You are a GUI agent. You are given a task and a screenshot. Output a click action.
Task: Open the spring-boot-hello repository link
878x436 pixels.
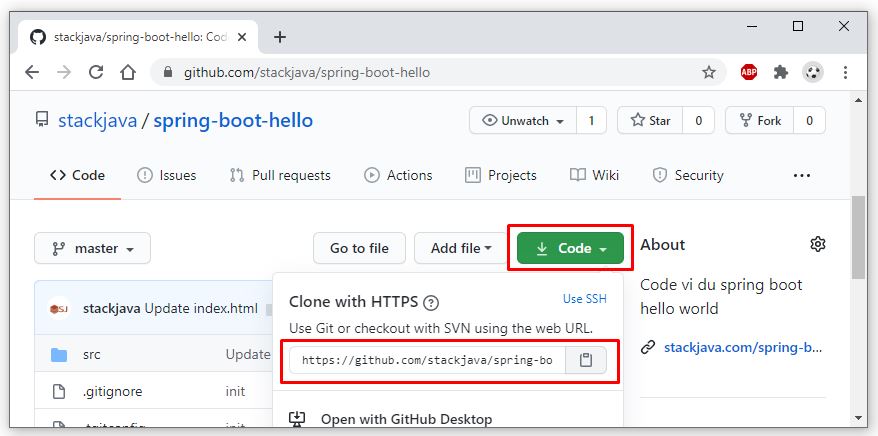tap(233, 121)
